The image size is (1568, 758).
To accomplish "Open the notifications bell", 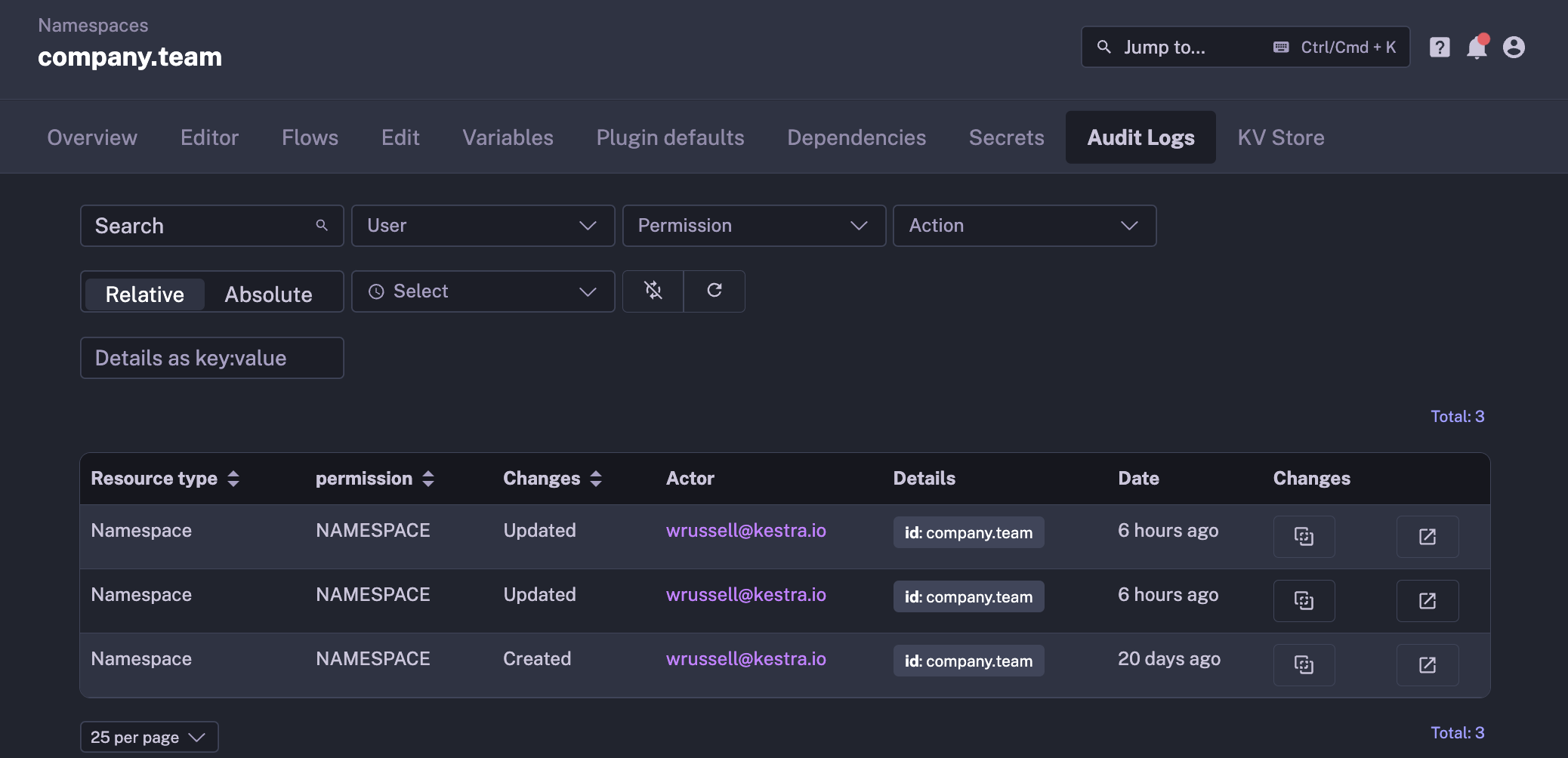I will [x=1477, y=47].
